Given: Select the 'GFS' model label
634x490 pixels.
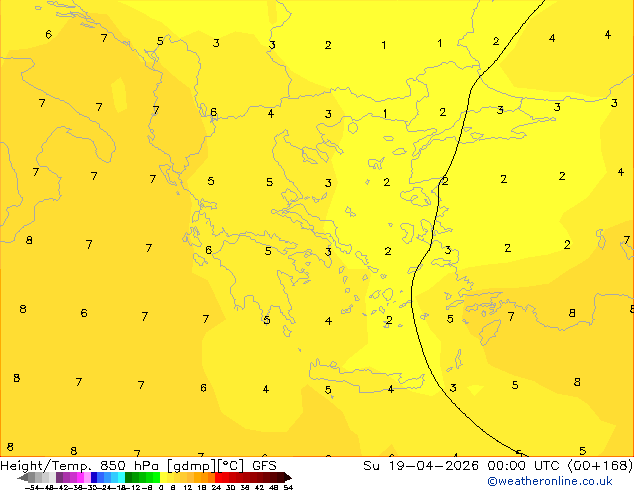Looking at the screenshot, I should (x=264, y=466).
